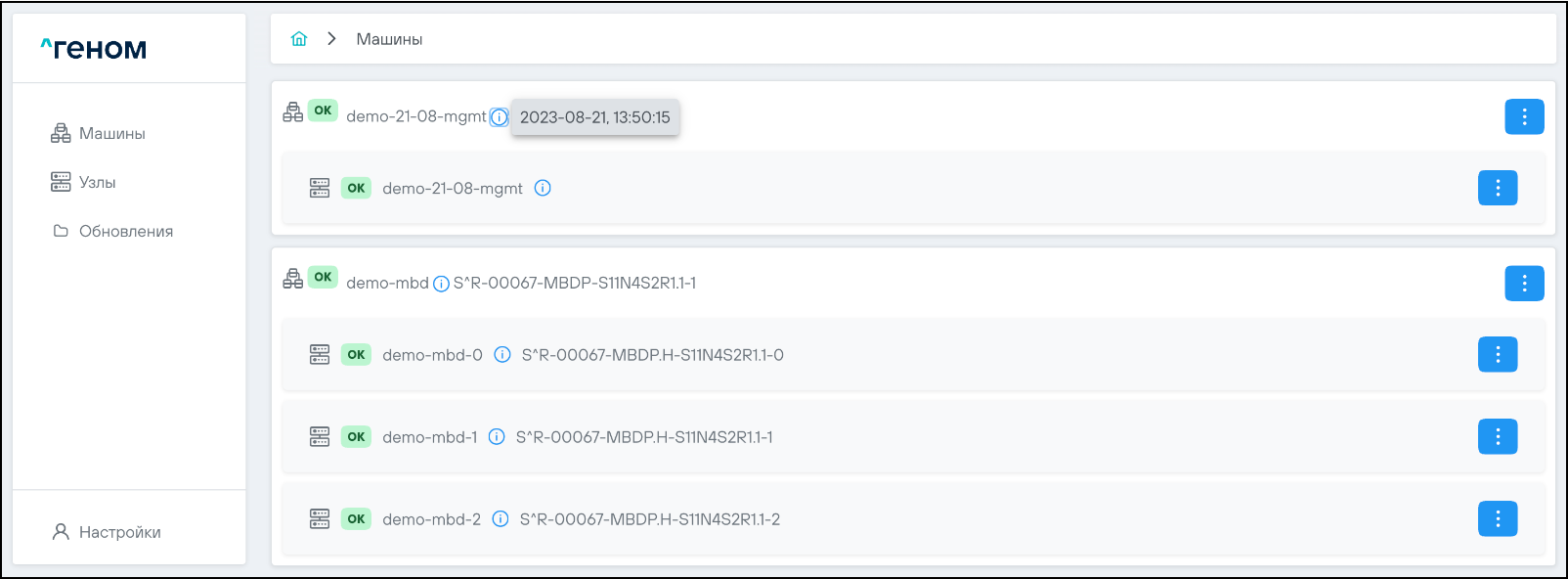Click info icon beside demo-mbd machine

(441, 284)
